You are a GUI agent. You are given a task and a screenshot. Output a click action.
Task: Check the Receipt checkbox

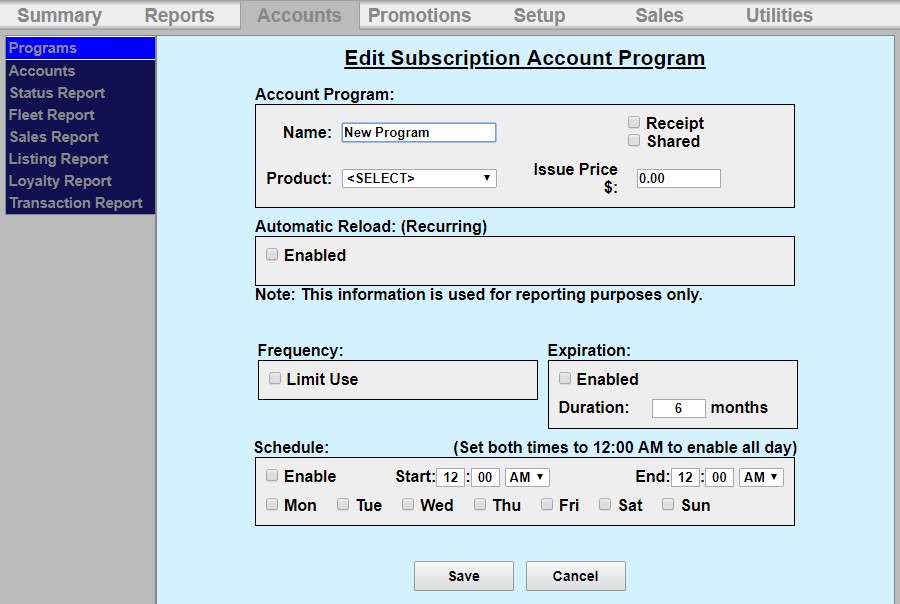click(x=634, y=122)
